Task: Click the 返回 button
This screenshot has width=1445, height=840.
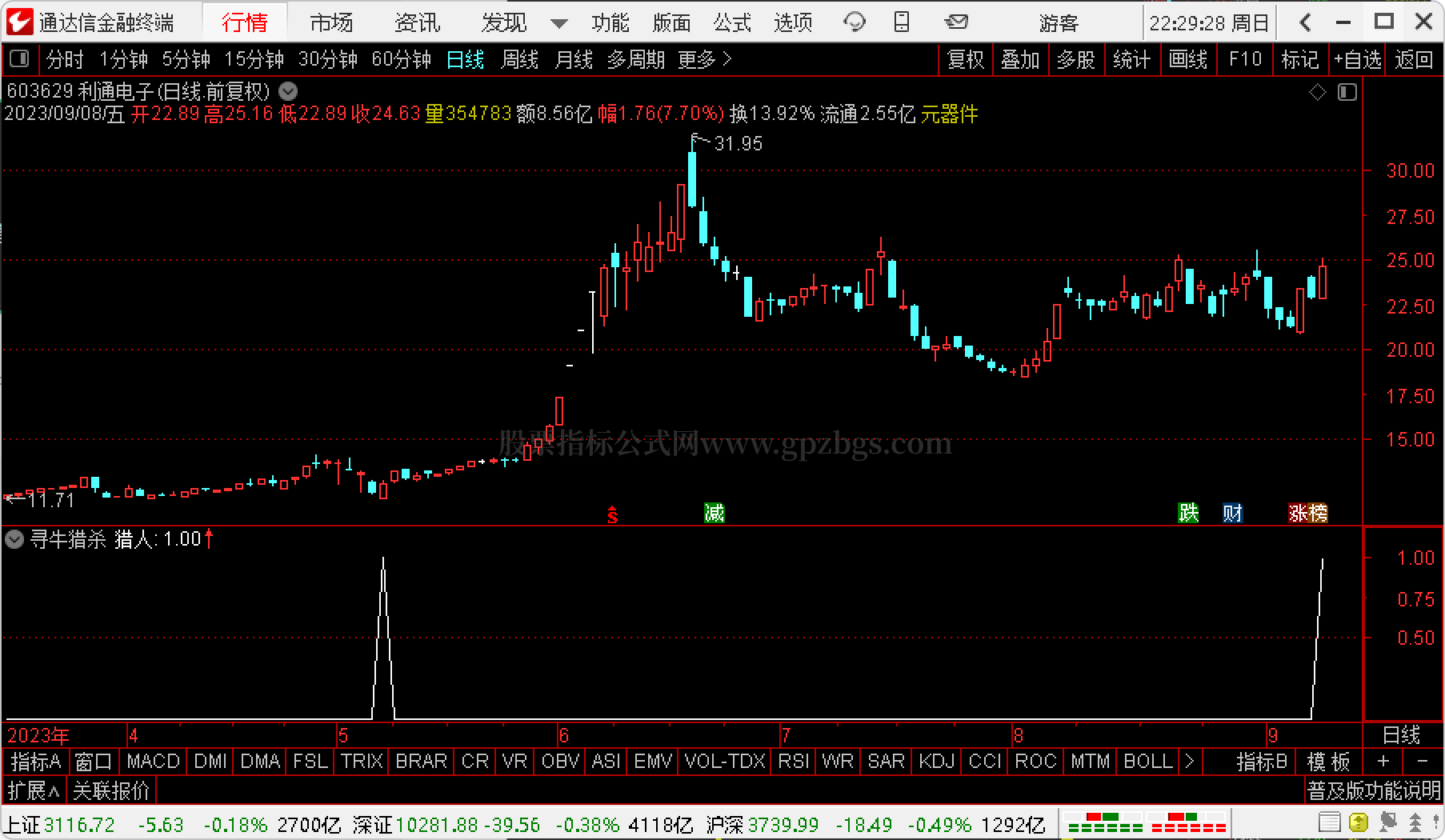Action: pos(1414,59)
